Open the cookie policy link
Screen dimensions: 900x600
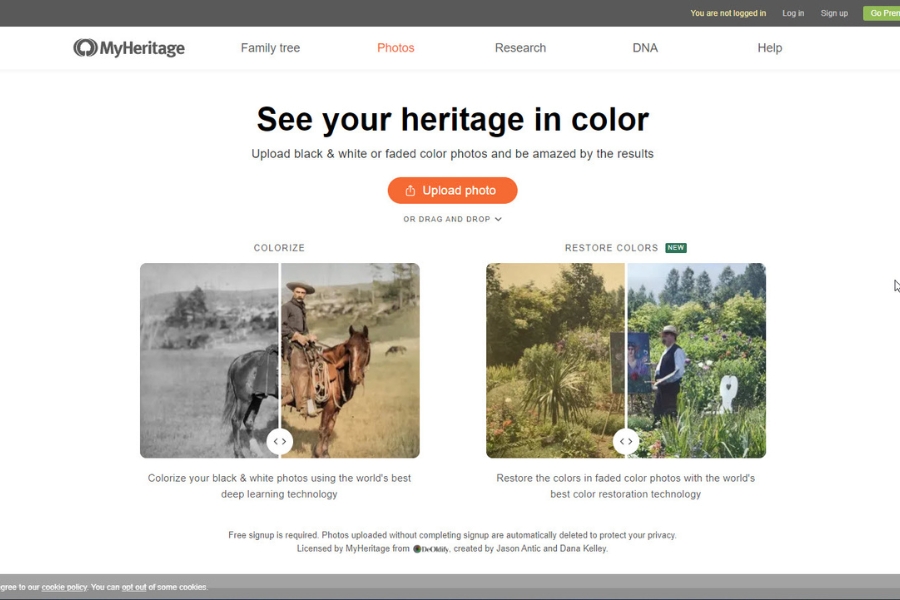[x=64, y=587]
